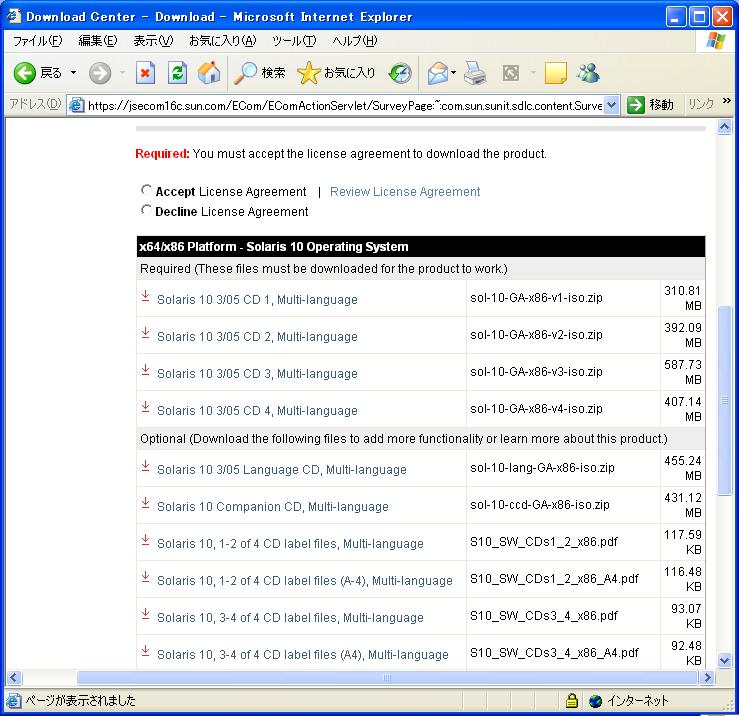Click vertical scrollbar up arrow
This screenshot has width=739, height=716.
pos(724,126)
